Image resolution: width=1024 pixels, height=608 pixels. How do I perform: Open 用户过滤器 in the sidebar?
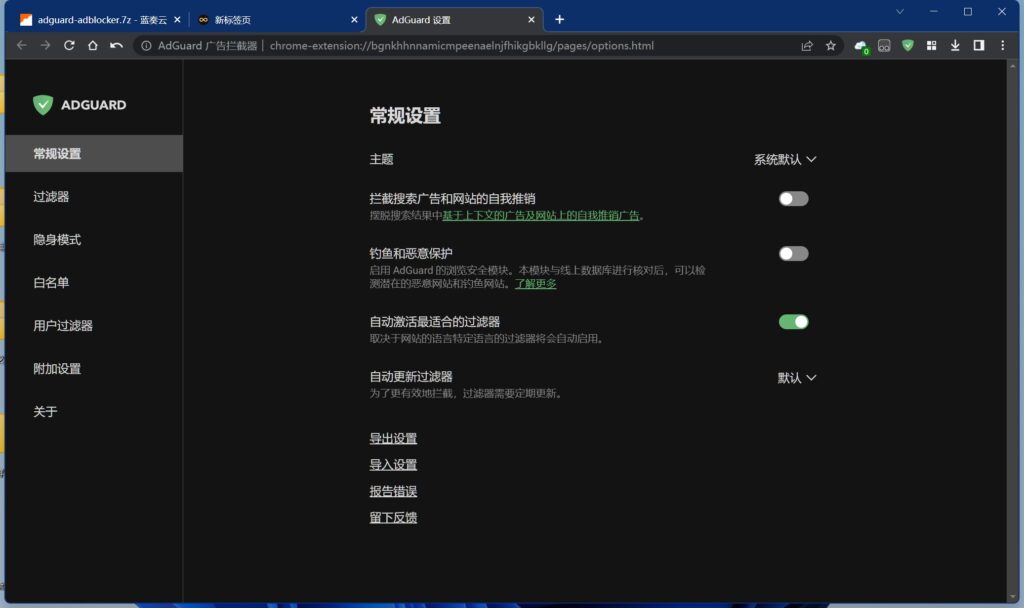coord(94,325)
